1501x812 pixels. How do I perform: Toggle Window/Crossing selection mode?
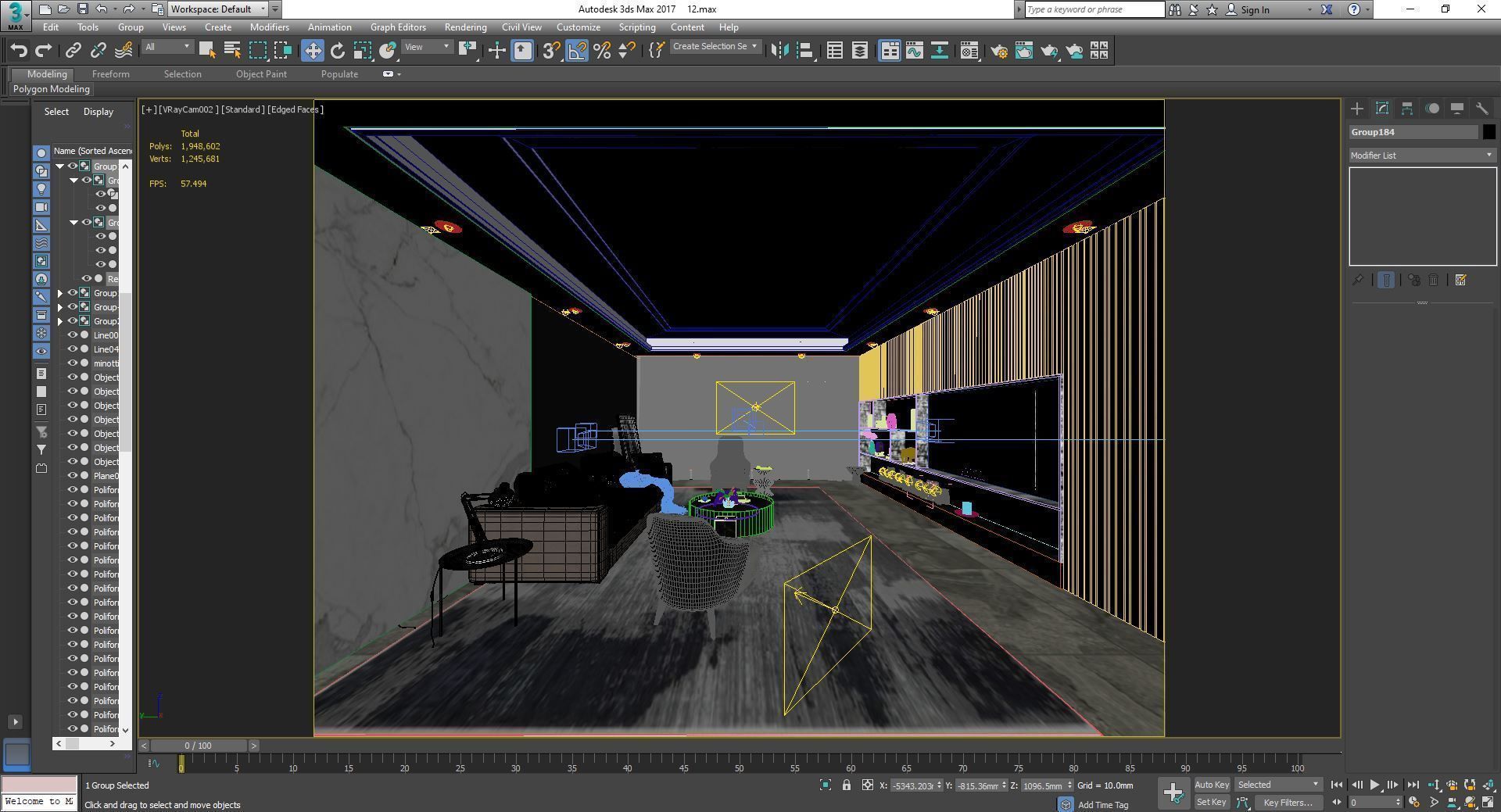[x=283, y=51]
